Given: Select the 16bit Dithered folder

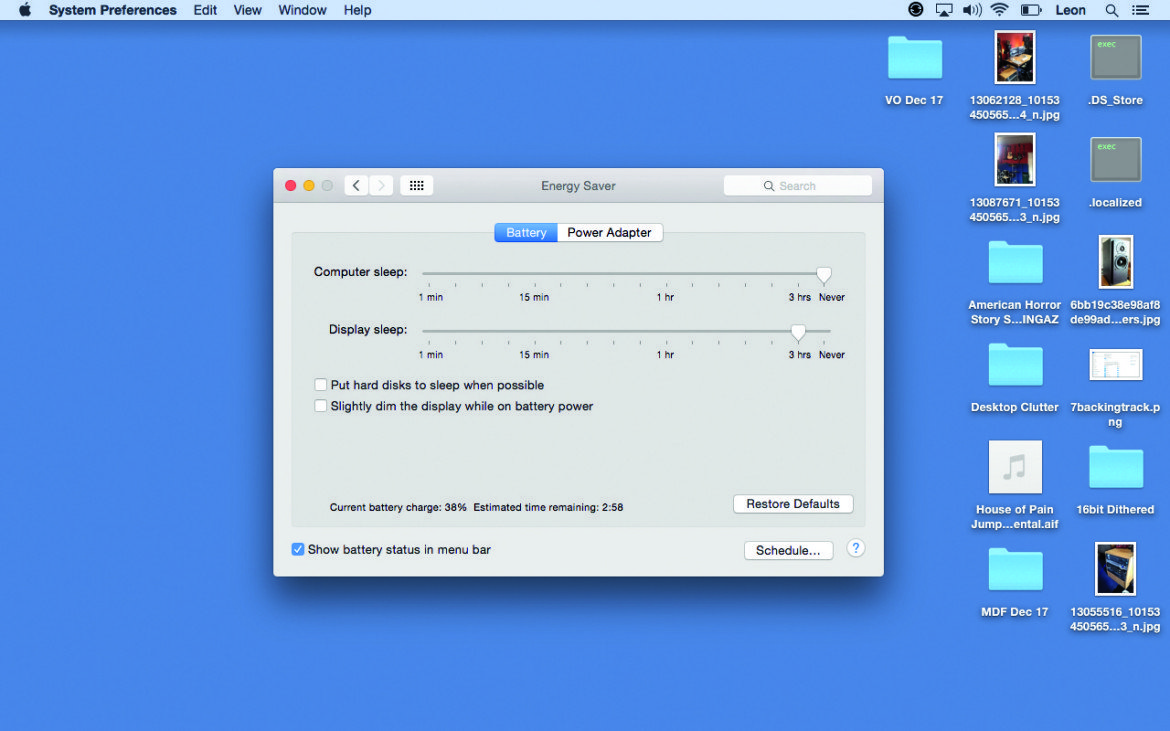Looking at the screenshot, I should pos(1116,467).
